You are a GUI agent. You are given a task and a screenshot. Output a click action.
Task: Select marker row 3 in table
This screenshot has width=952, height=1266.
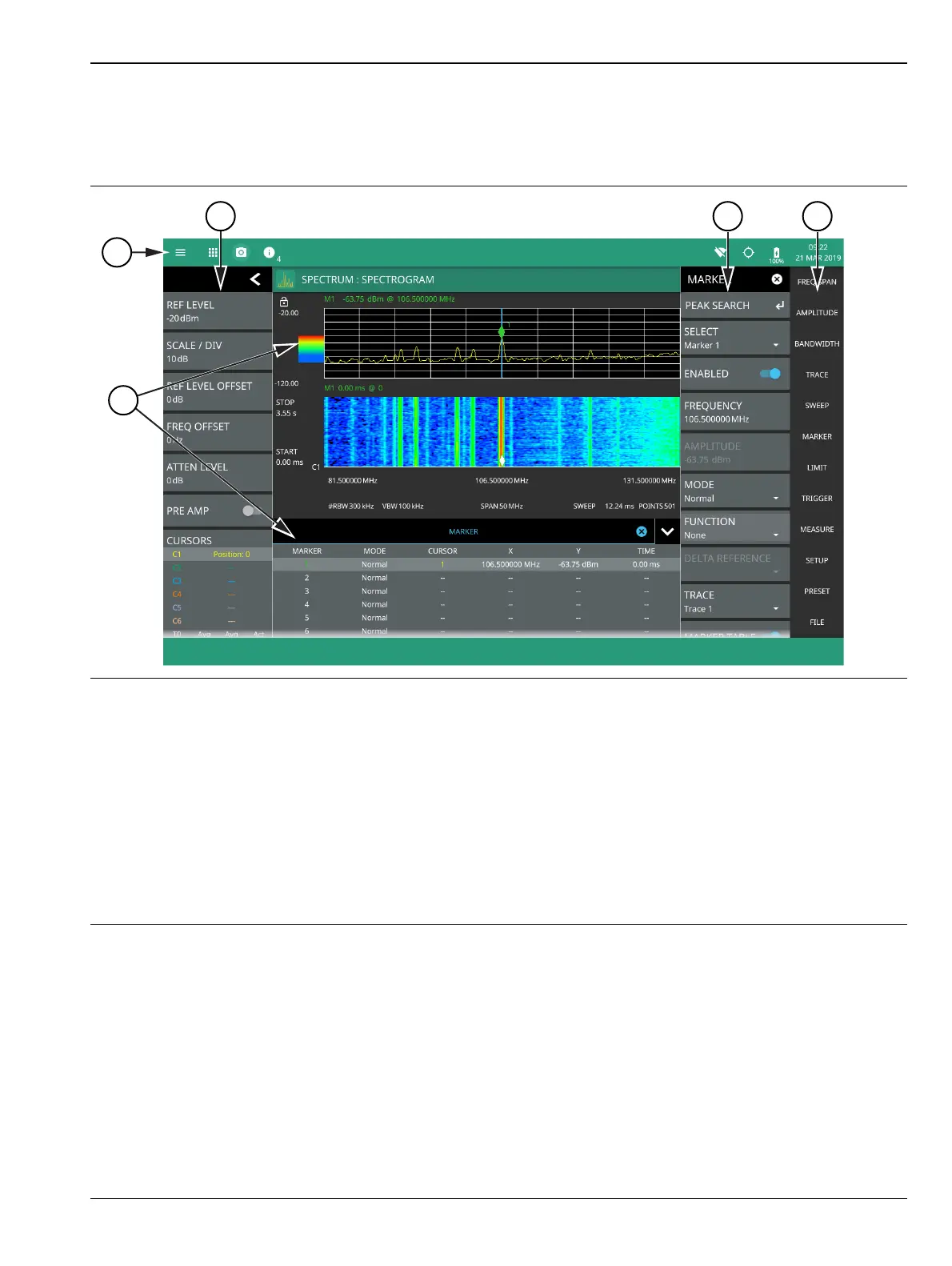click(476, 591)
